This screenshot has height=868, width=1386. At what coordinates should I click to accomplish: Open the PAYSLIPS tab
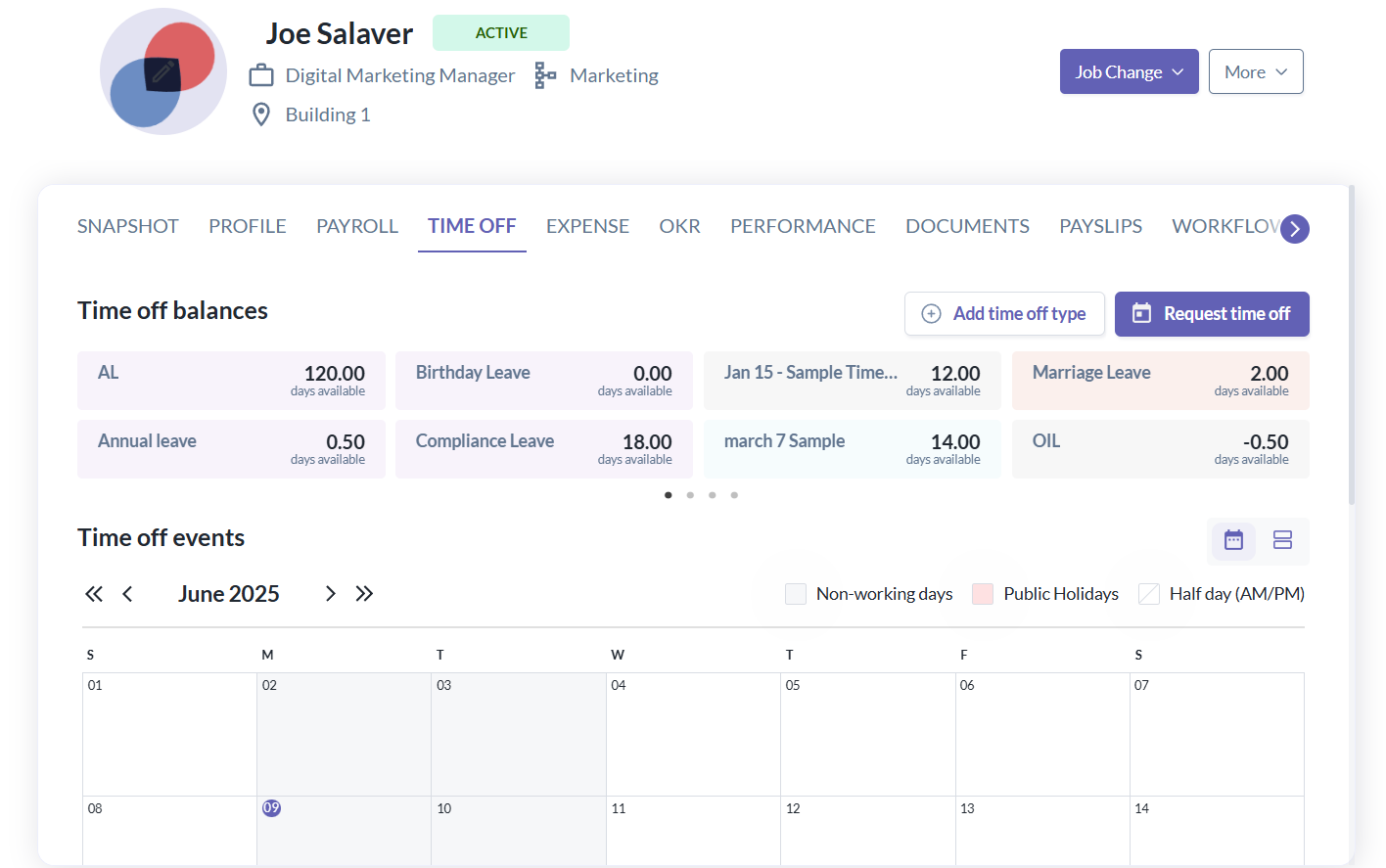point(1100,226)
